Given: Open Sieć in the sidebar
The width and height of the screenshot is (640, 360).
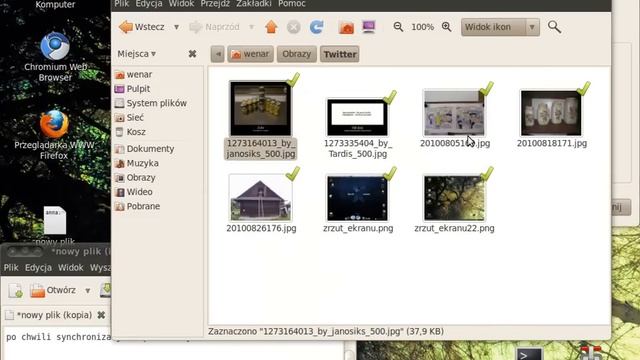Looking at the screenshot, I should click(x=129, y=118).
